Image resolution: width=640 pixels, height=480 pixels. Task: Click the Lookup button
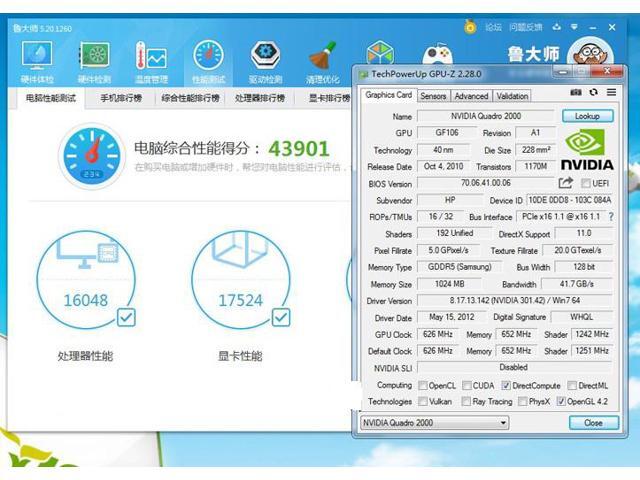587,116
